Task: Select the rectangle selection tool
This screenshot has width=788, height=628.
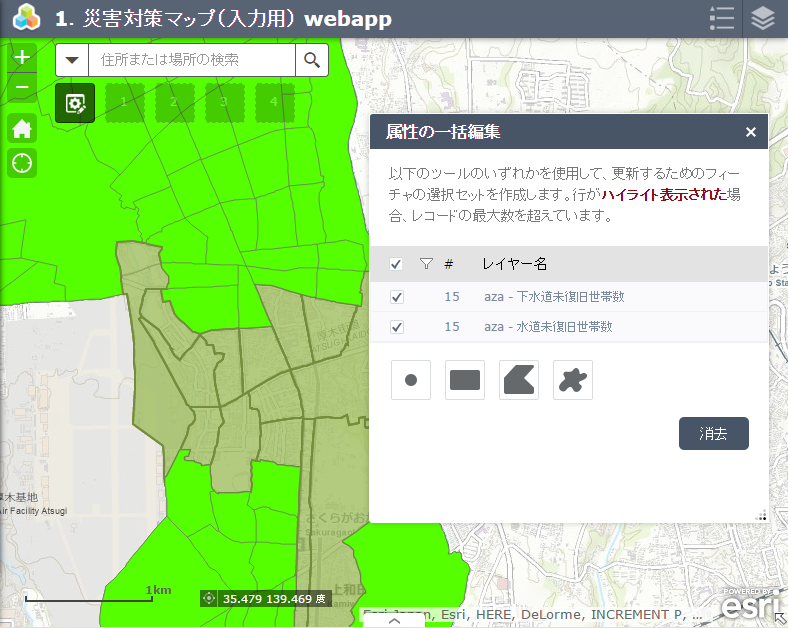Action: coord(465,380)
